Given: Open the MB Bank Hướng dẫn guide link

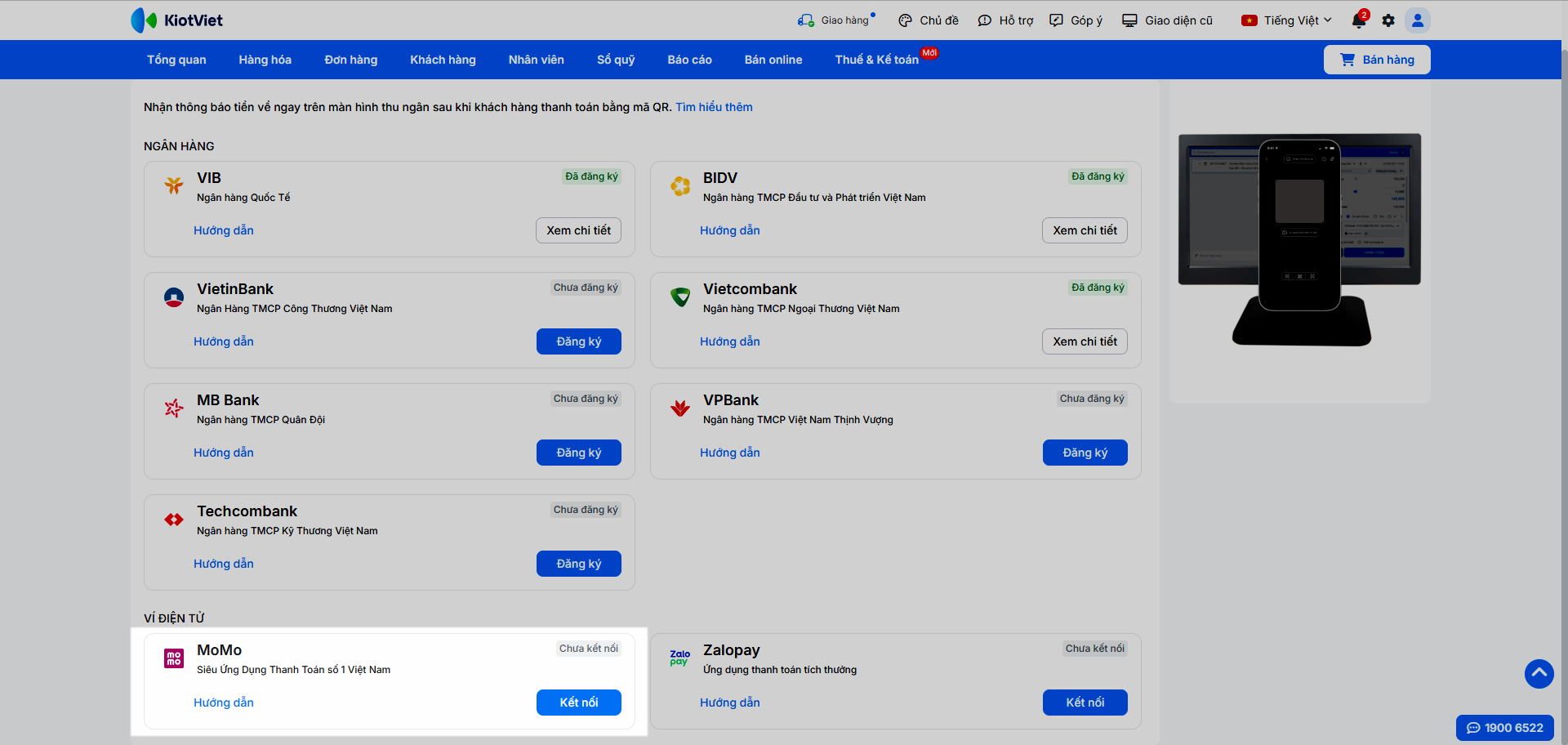Looking at the screenshot, I should coord(224,453).
